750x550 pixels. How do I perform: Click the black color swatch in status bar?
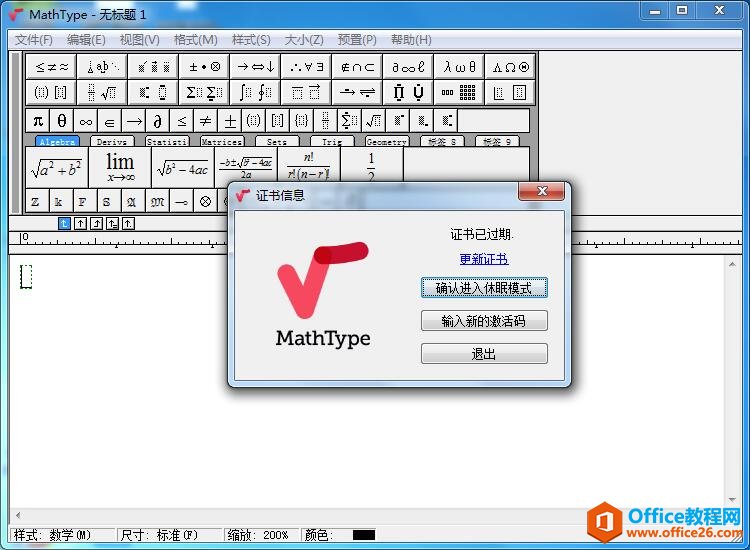point(363,535)
